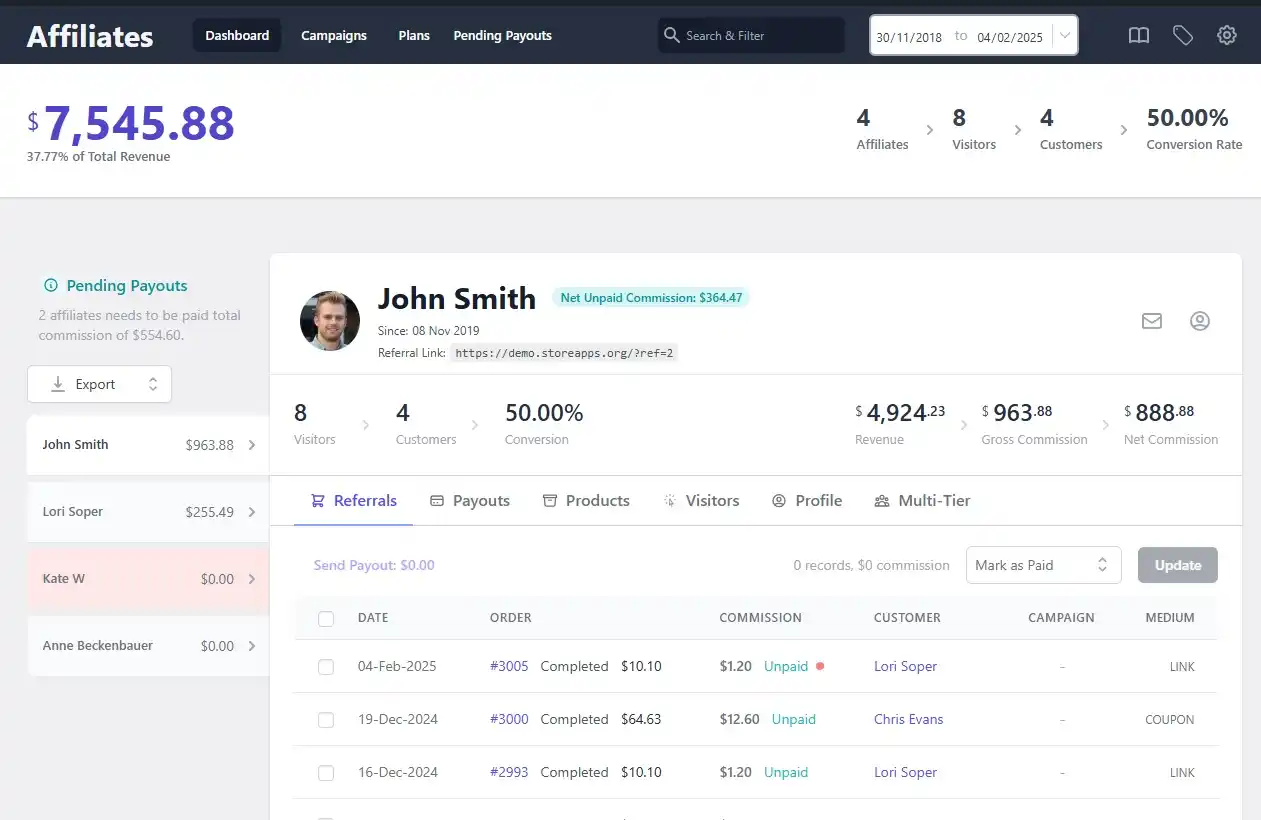The height and width of the screenshot is (820, 1261).
Task: Switch to the Profile tab
Action: point(807,500)
